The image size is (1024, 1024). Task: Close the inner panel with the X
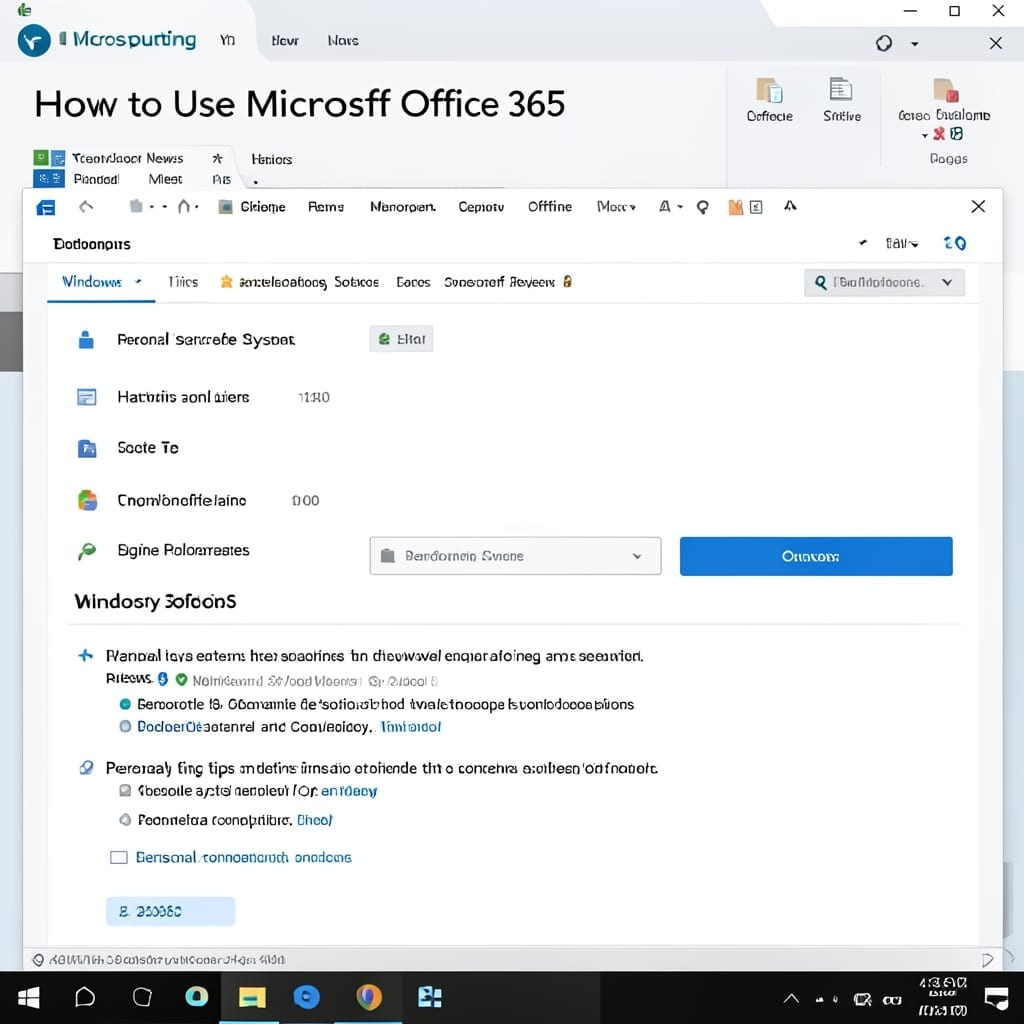(978, 206)
